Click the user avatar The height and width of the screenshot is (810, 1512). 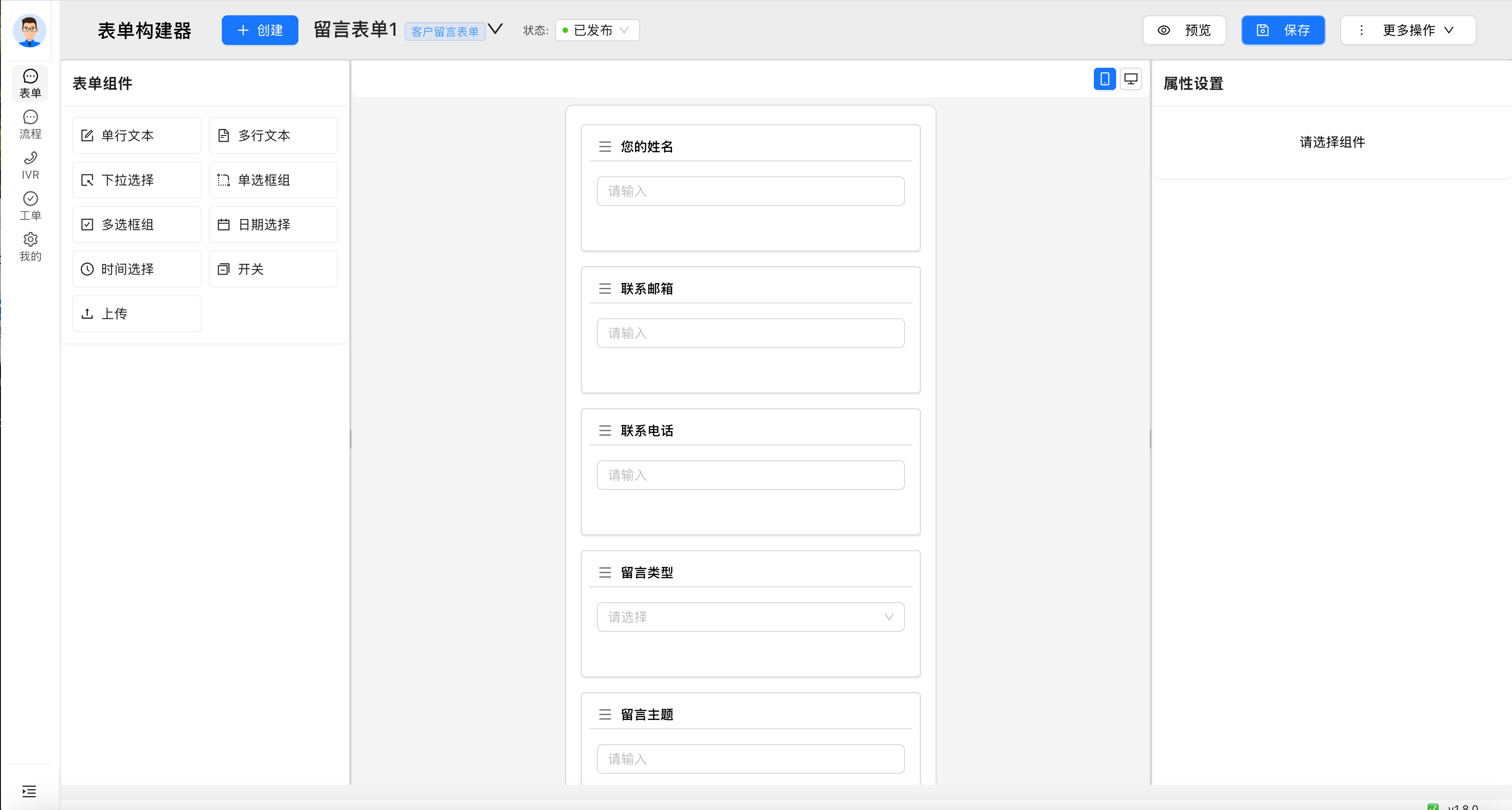point(29,31)
